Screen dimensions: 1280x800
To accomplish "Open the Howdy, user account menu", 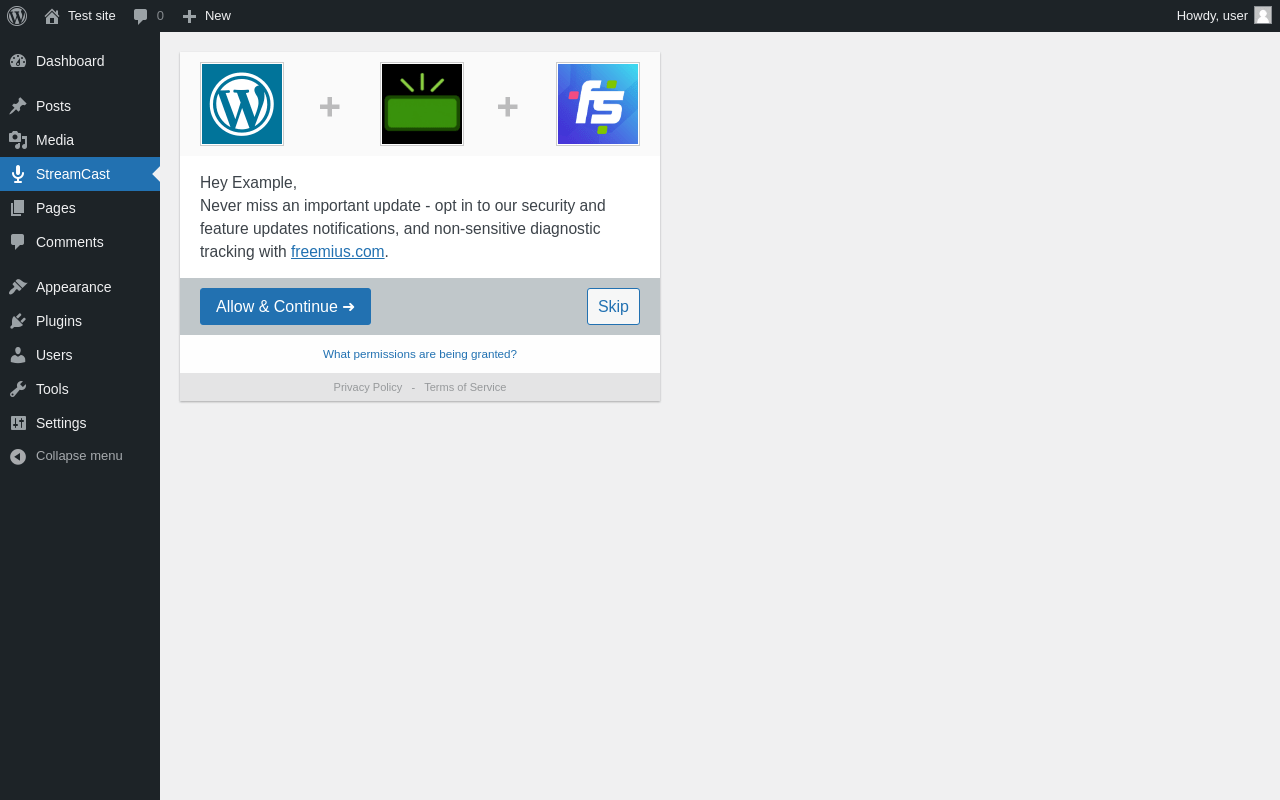I will pyautogui.click(x=1212, y=16).
